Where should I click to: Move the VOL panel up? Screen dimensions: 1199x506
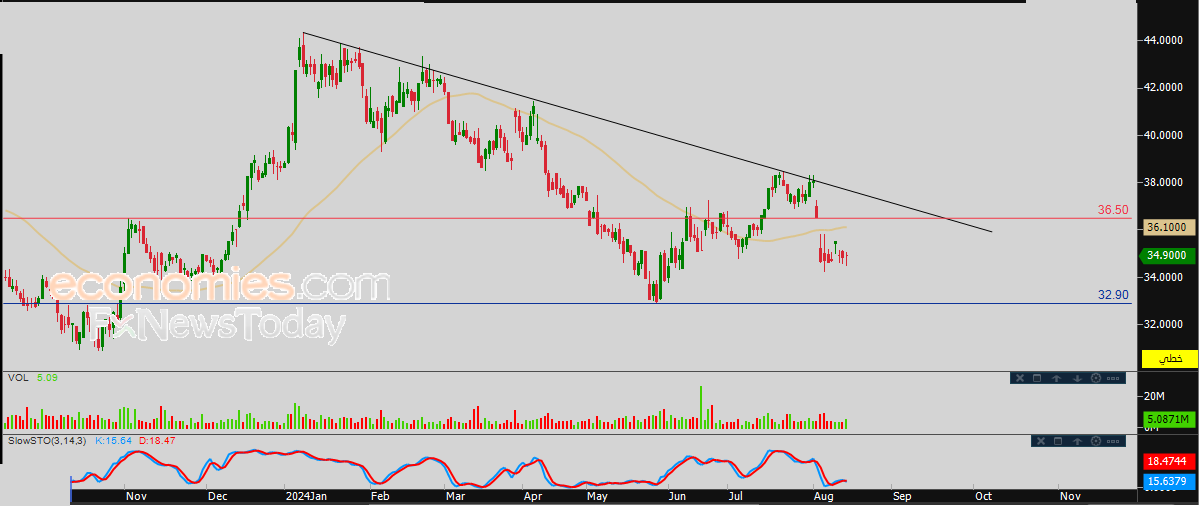click(x=1056, y=378)
